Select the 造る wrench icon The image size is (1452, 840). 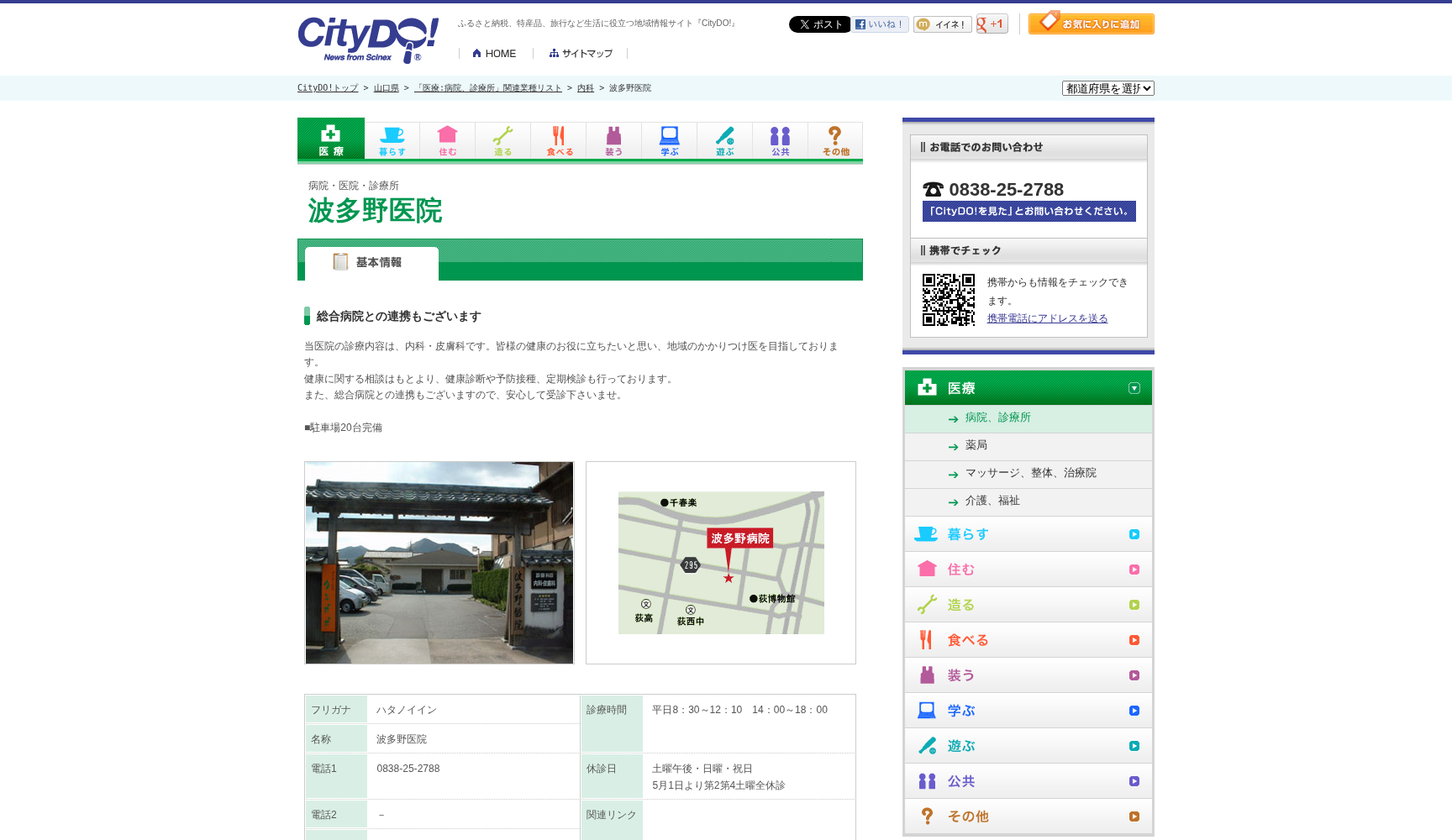(x=502, y=140)
